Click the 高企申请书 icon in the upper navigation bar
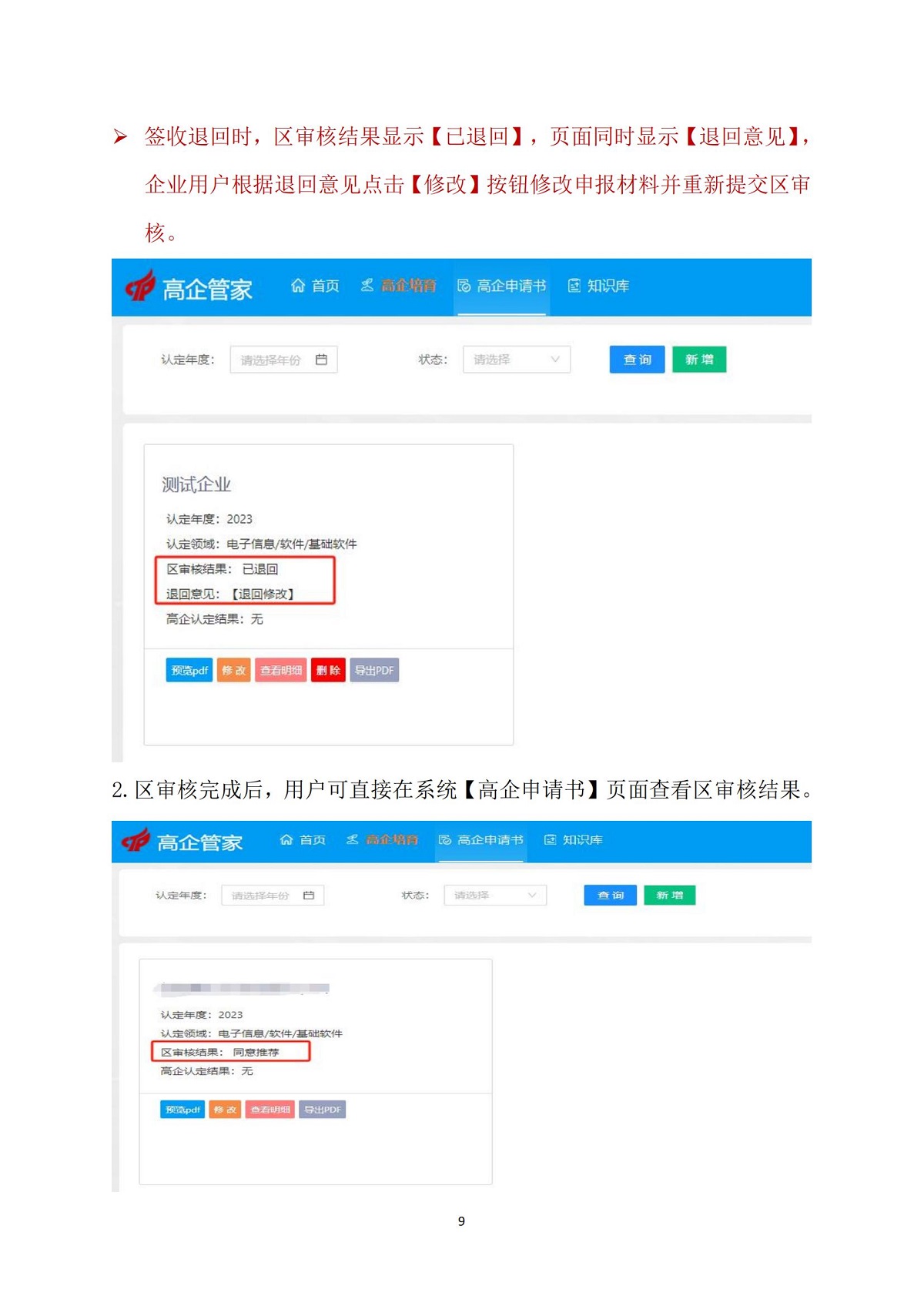Viewport: 924px width, 1306px height. (x=464, y=286)
